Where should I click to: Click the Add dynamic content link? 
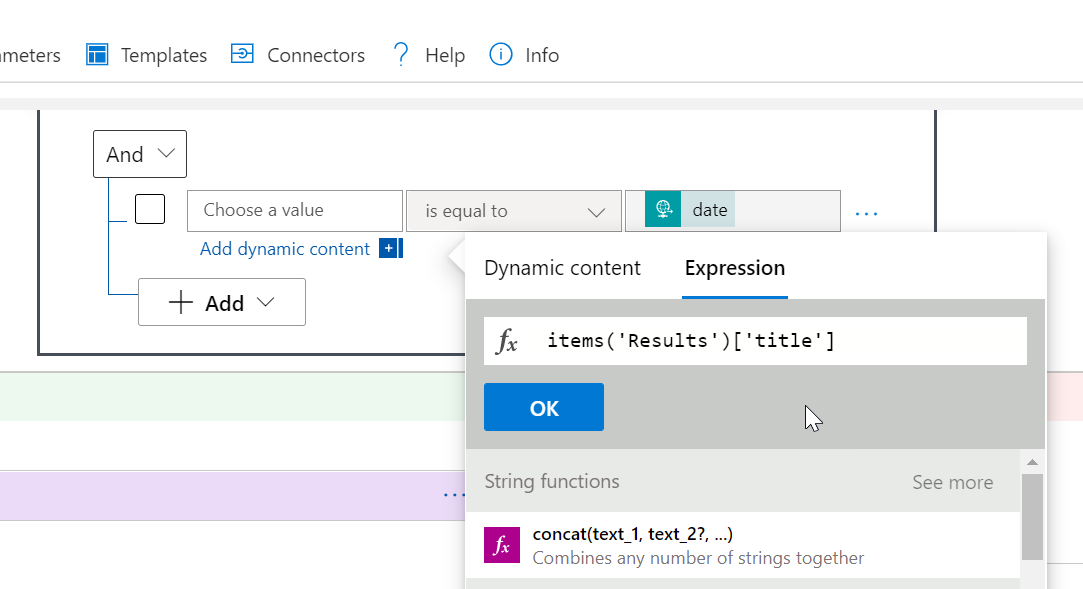pyautogui.click(x=285, y=249)
